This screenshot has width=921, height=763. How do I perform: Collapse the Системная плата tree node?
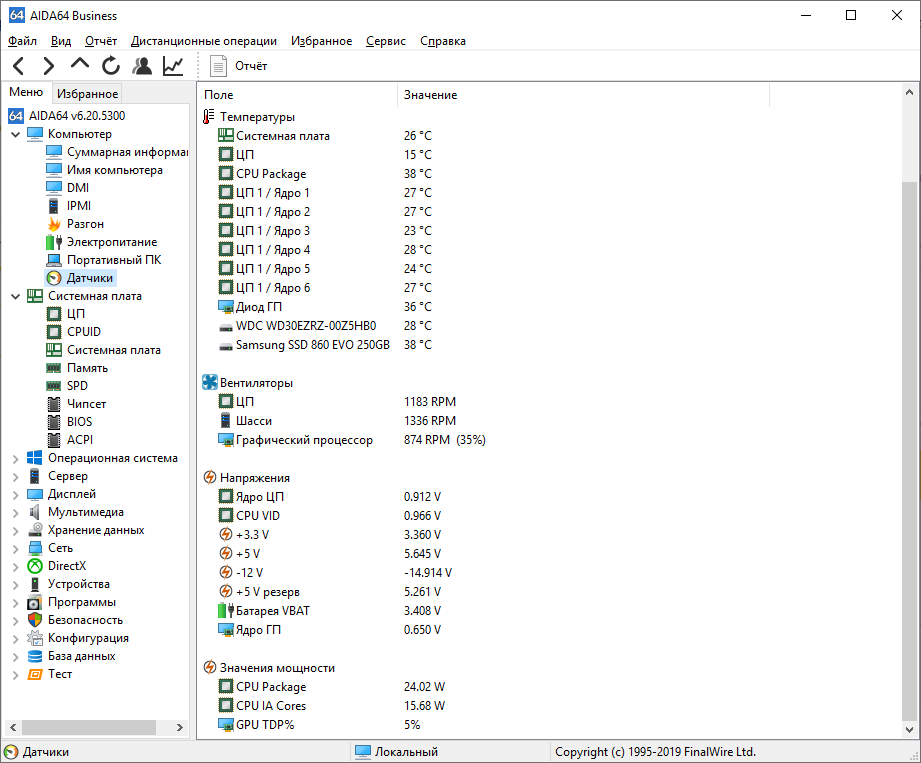click(x=16, y=297)
